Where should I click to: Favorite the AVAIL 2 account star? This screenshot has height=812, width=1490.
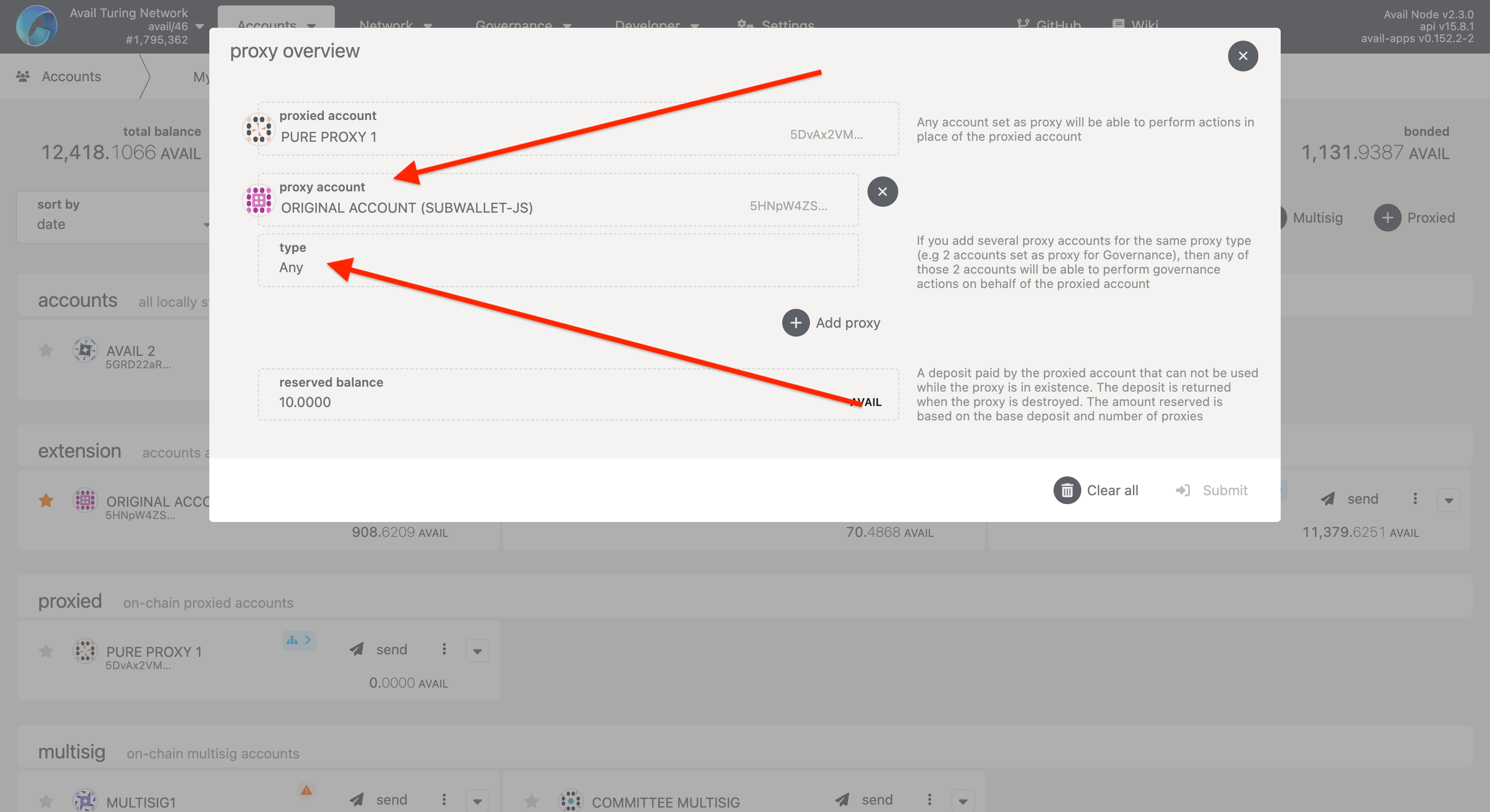pyautogui.click(x=46, y=350)
